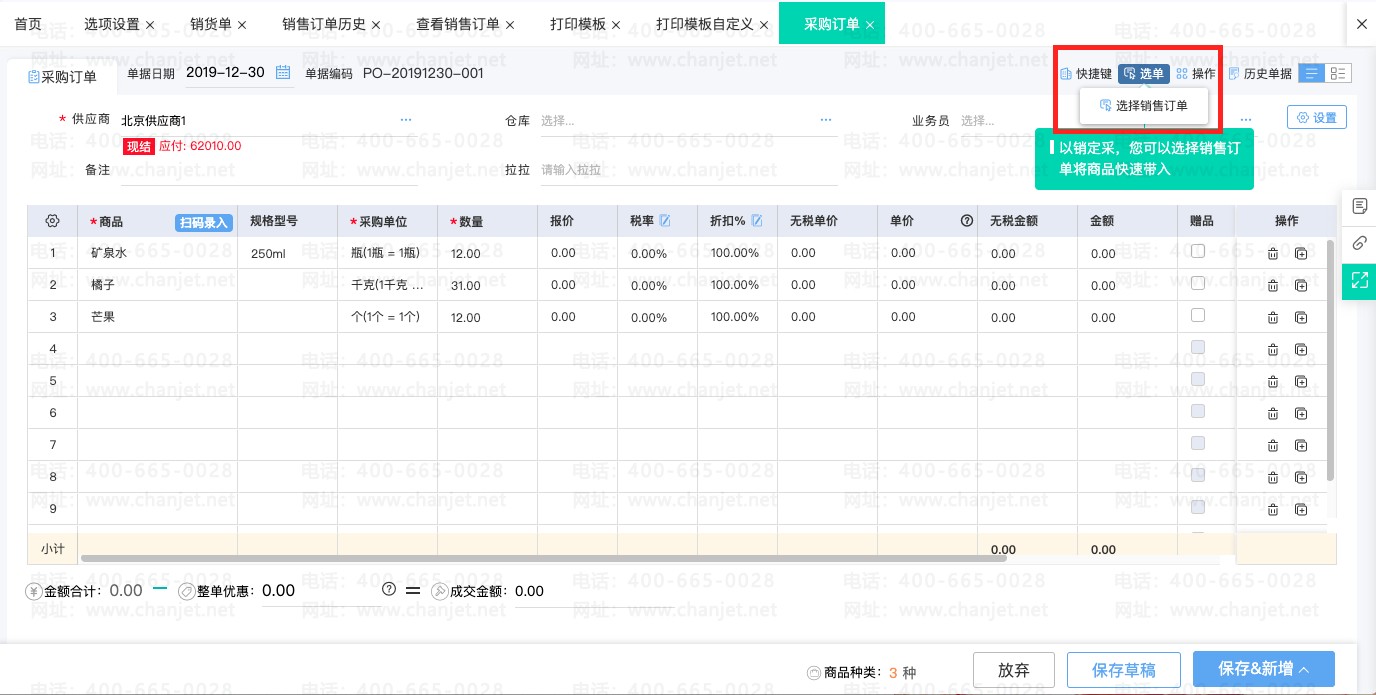This screenshot has width=1376, height=695.
Task: Switch to the 选项设置 tab
Action: [x=111, y=24]
